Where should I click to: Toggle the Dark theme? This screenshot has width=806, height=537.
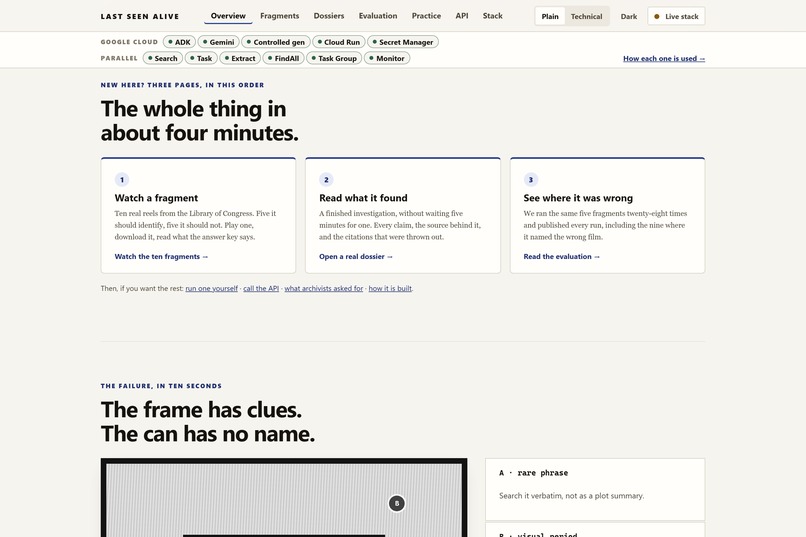(x=629, y=16)
